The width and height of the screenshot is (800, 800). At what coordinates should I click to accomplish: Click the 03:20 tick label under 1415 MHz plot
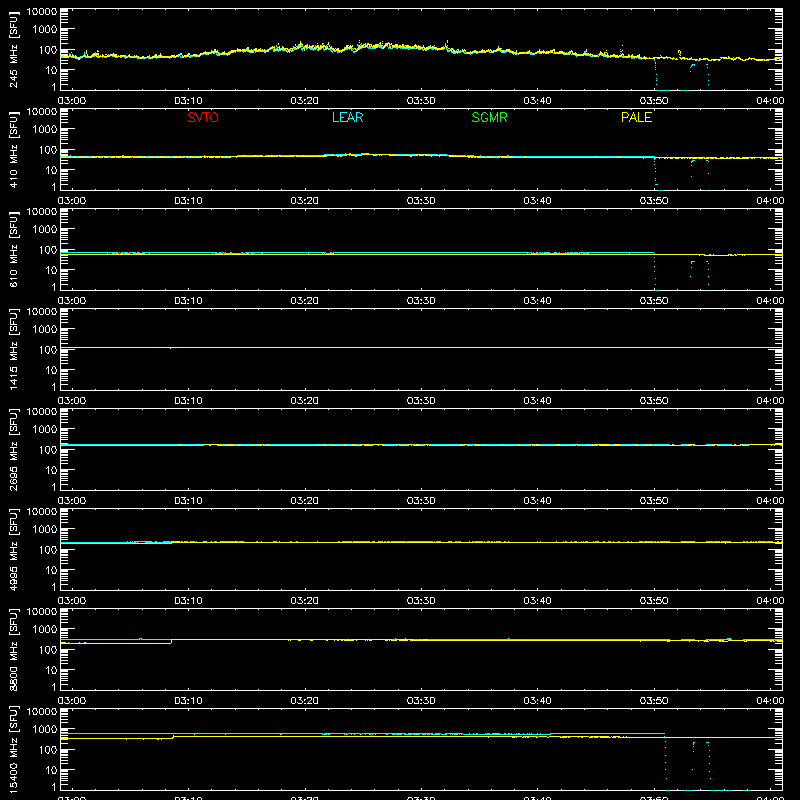coord(305,401)
